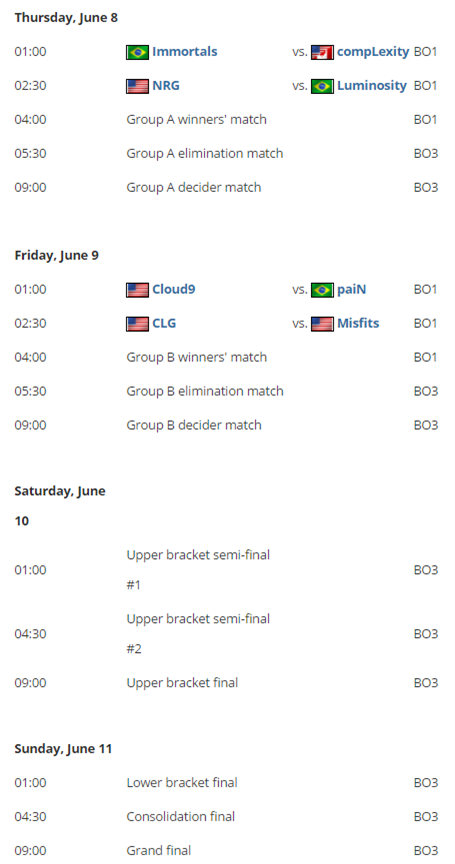This screenshot has height=864, width=455.
Task: Click the flag icon next to compLexity
Action: 322,52
